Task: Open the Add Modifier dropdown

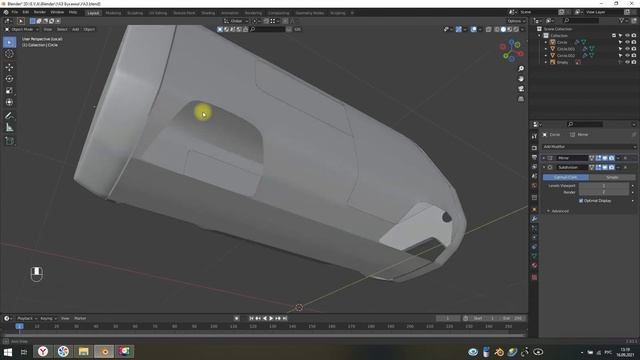Action: coord(589,147)
